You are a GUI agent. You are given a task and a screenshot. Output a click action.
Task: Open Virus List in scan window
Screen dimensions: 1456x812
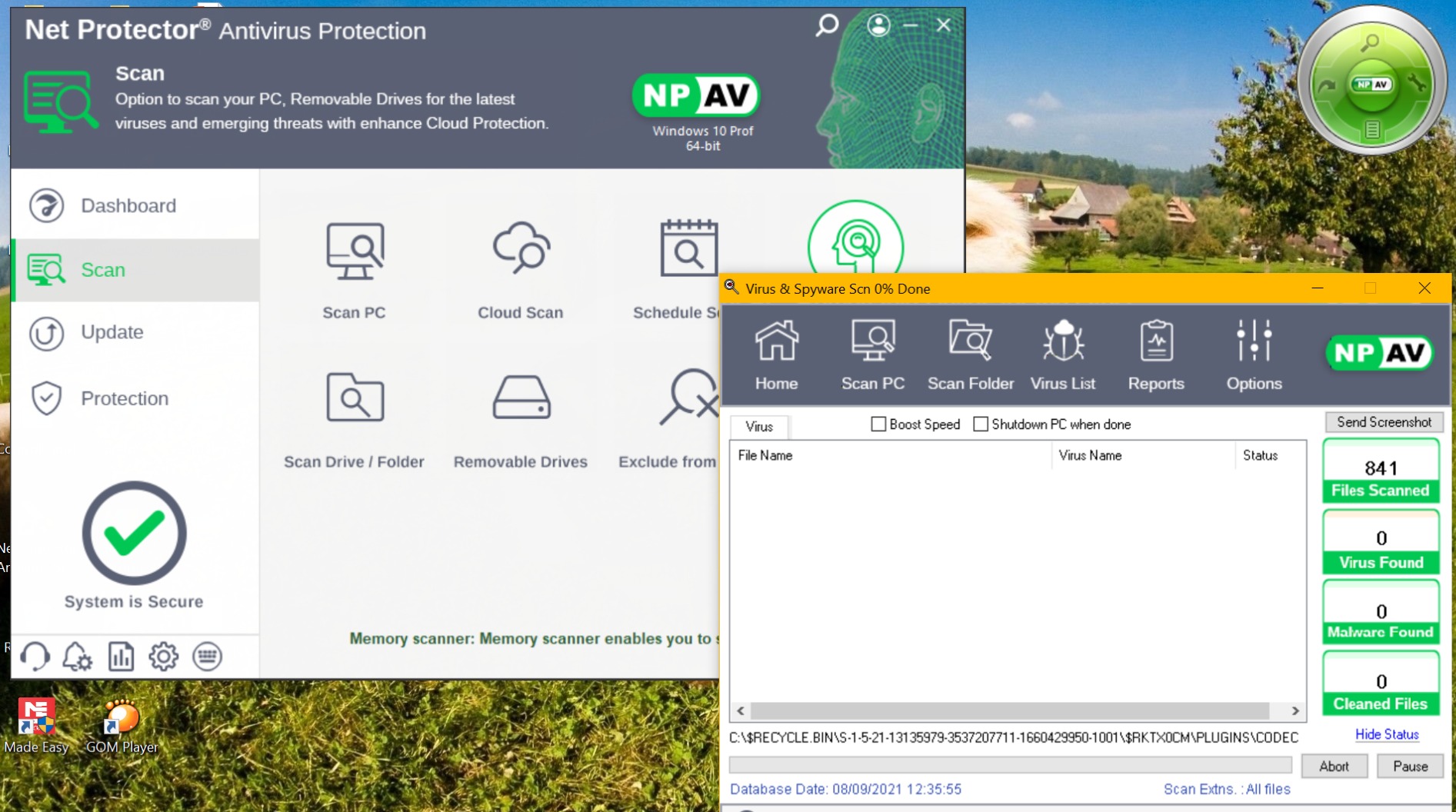pyautogui.click(x=1062, y=354)
